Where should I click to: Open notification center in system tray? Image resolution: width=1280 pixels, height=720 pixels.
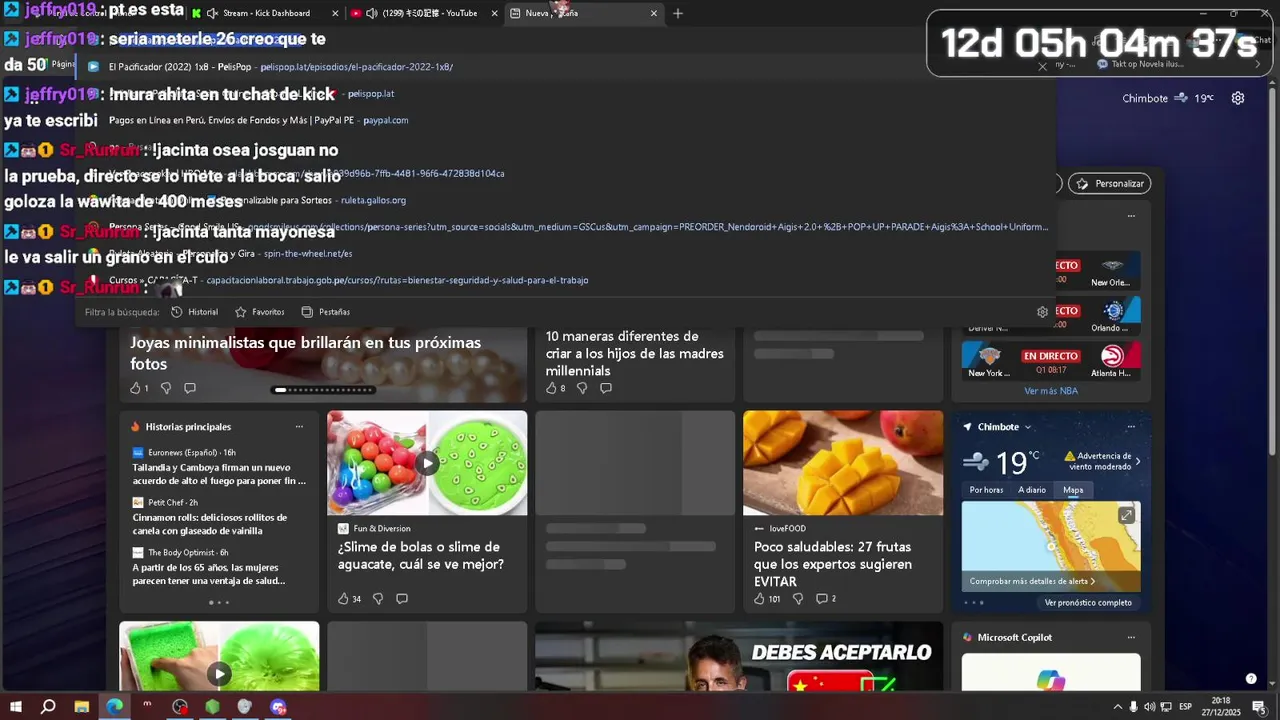point(1259,707)
